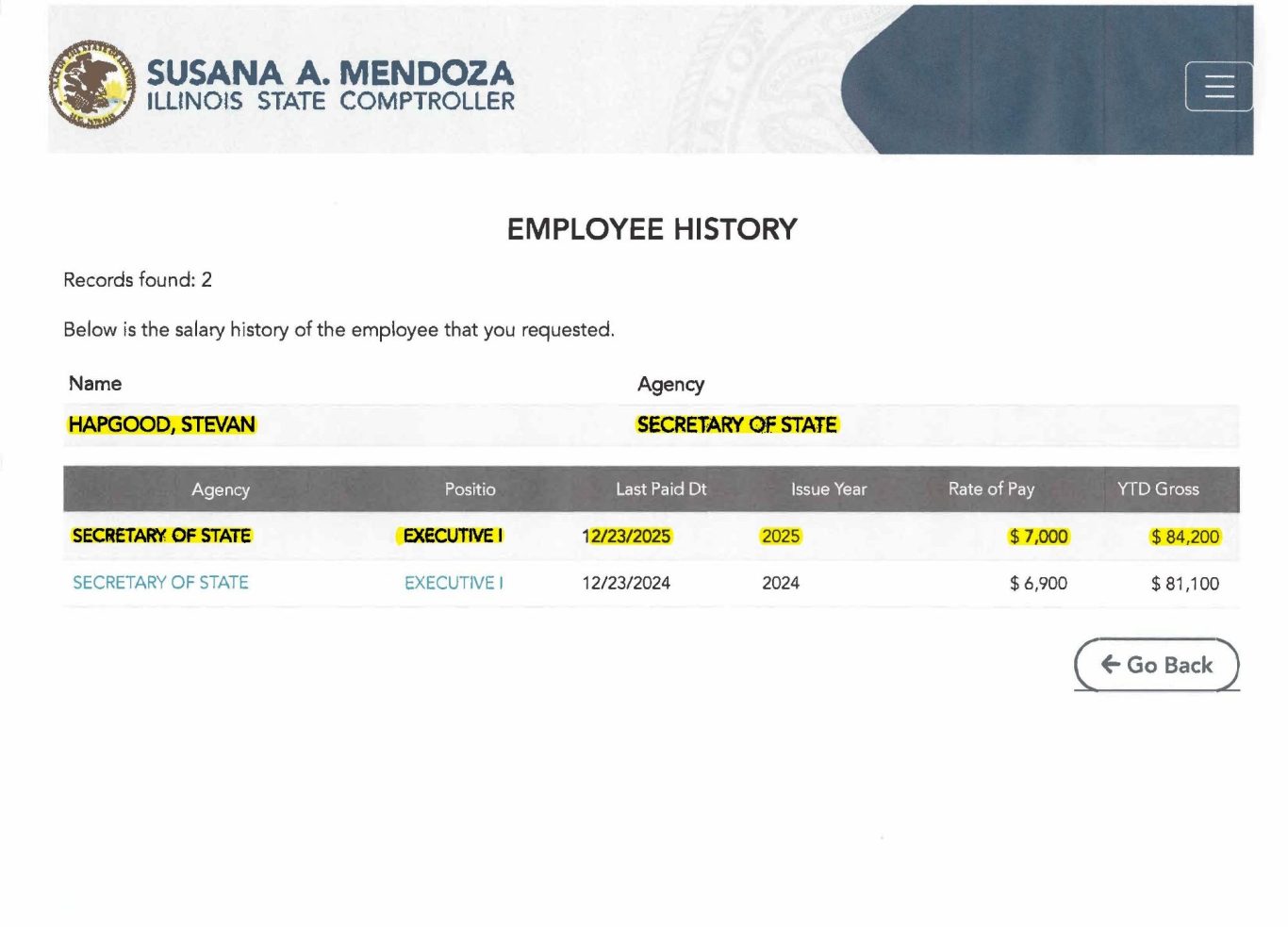Sort by Rate of Pay column header
The height and width of the screenshot is (927, 1288).
pyautogui.click(x=991, y=489)
